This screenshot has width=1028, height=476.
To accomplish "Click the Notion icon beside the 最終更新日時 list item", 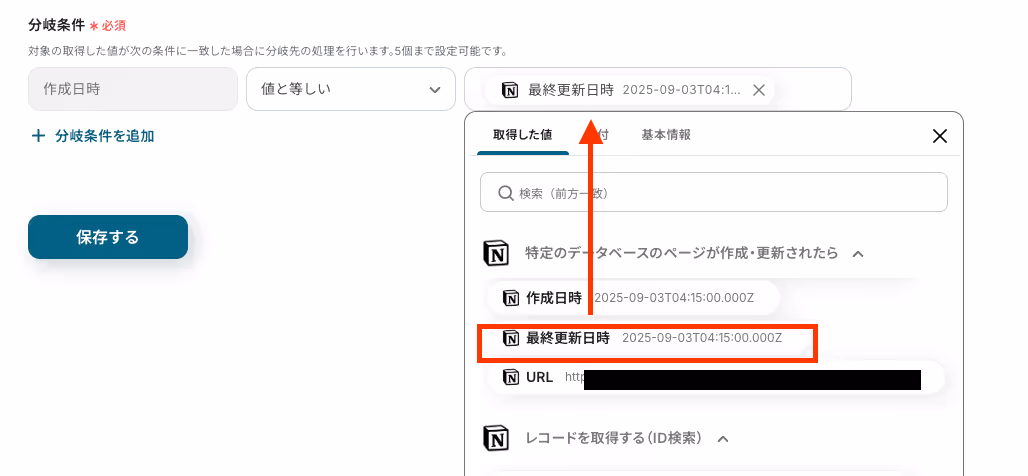I will pos(511,338).
